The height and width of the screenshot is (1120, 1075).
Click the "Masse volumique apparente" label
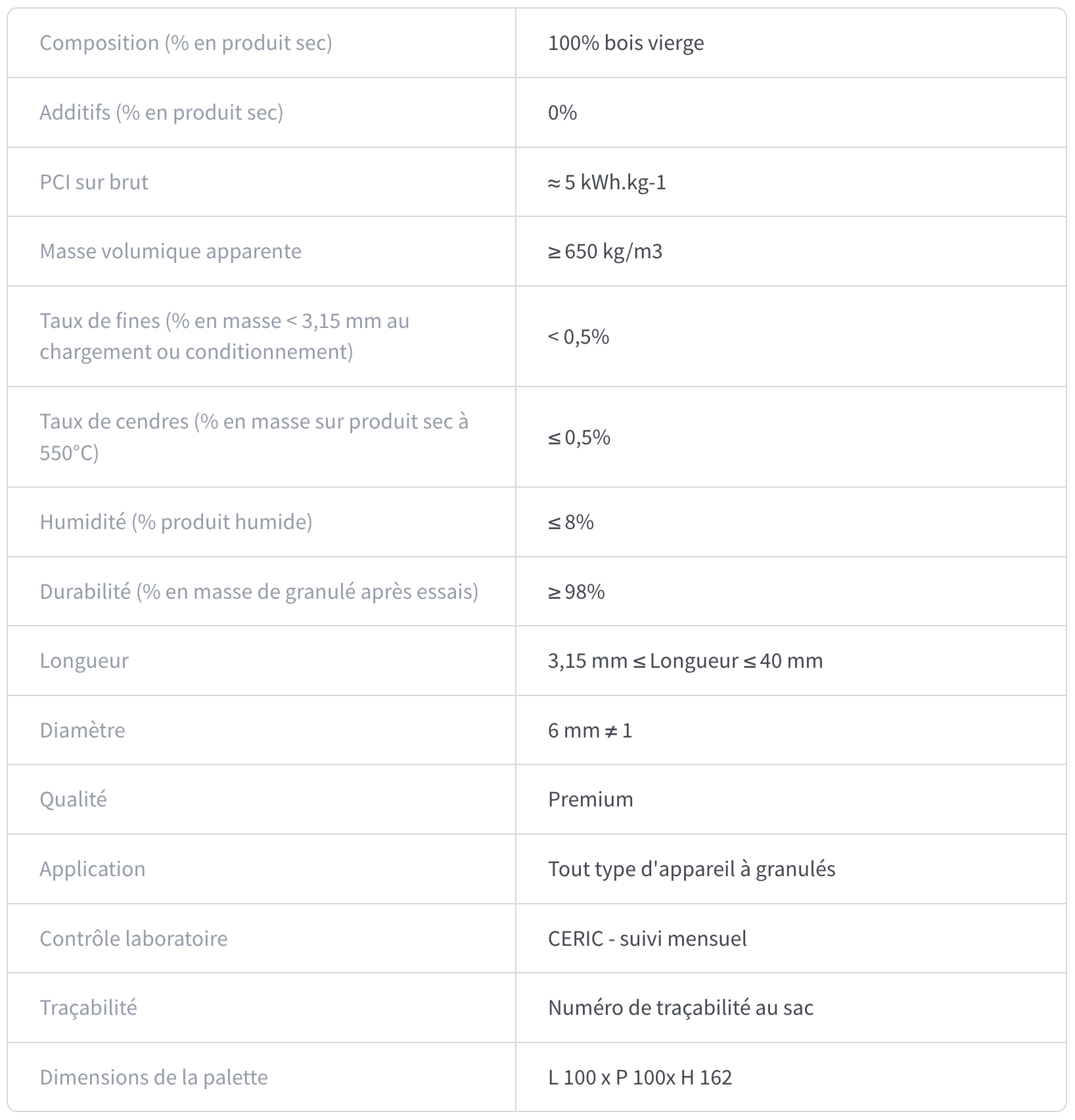point(170,251)
